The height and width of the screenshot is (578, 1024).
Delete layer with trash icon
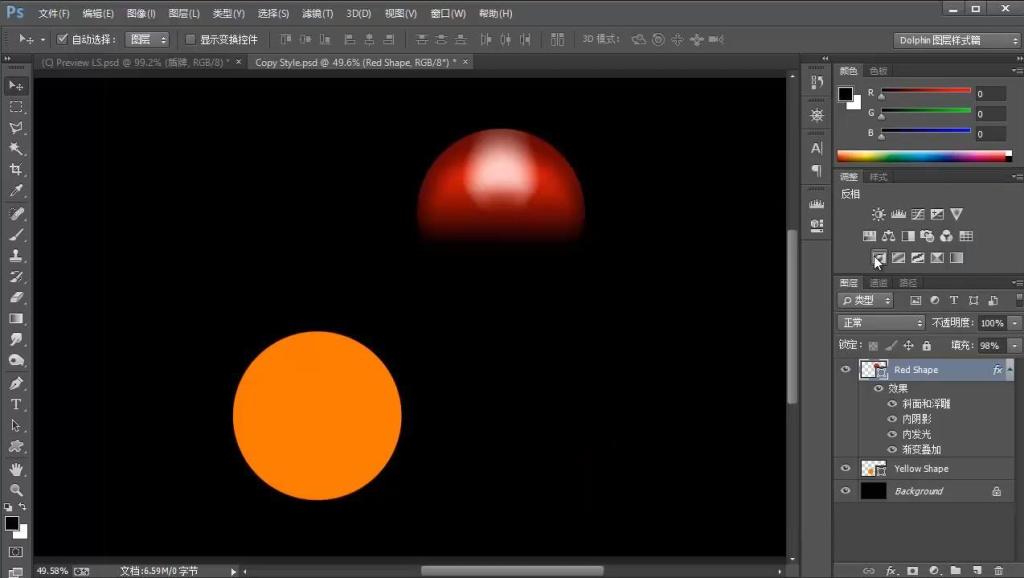999,570
